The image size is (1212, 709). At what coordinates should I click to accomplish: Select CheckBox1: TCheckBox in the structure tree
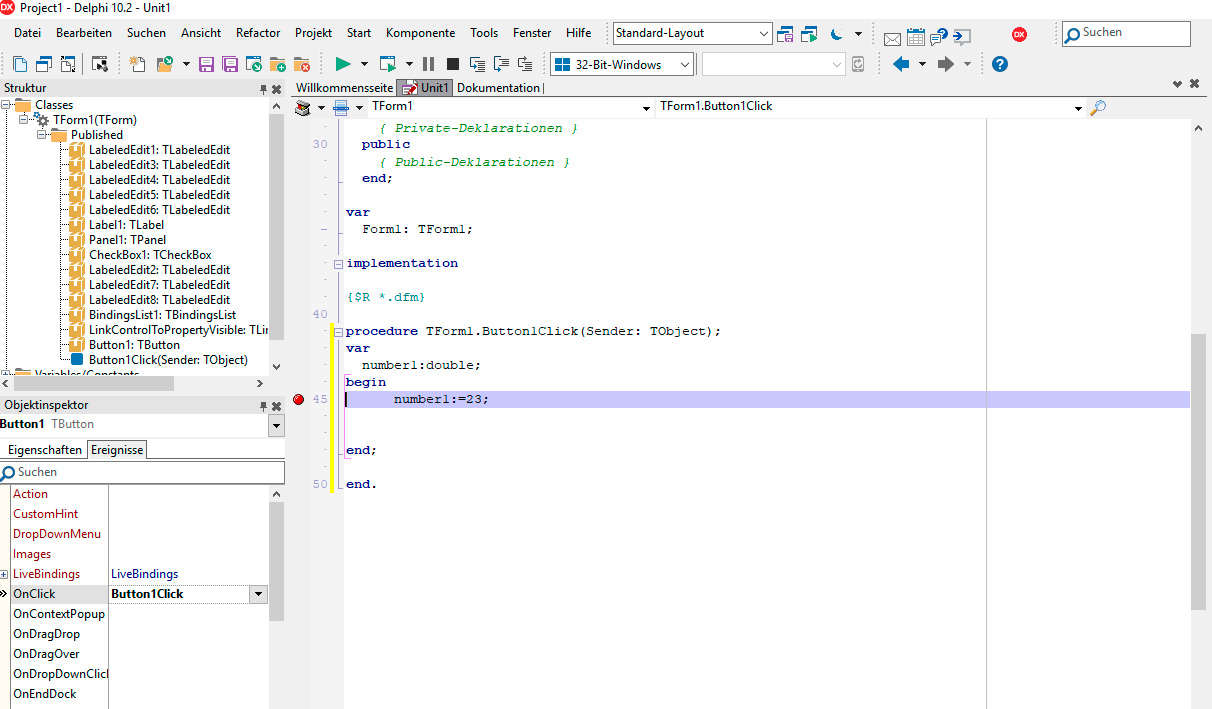click(x=150, y=255)
